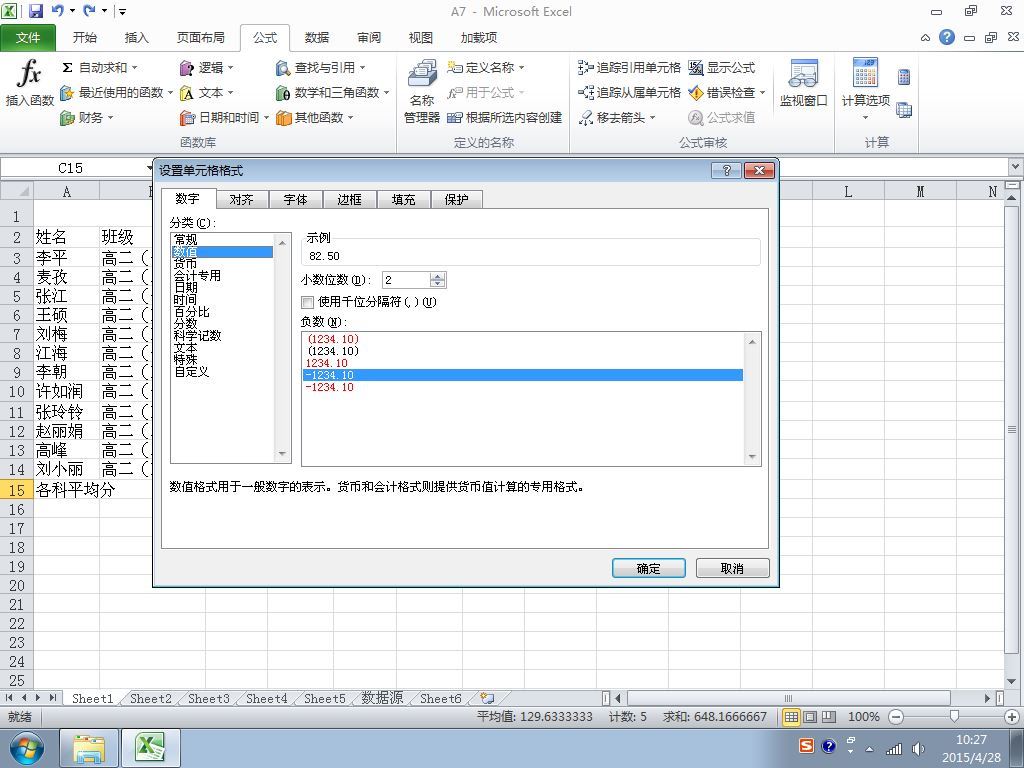Expand the formula bar with the chevron
The image size is (1024, 768).
coord(1016,167)
